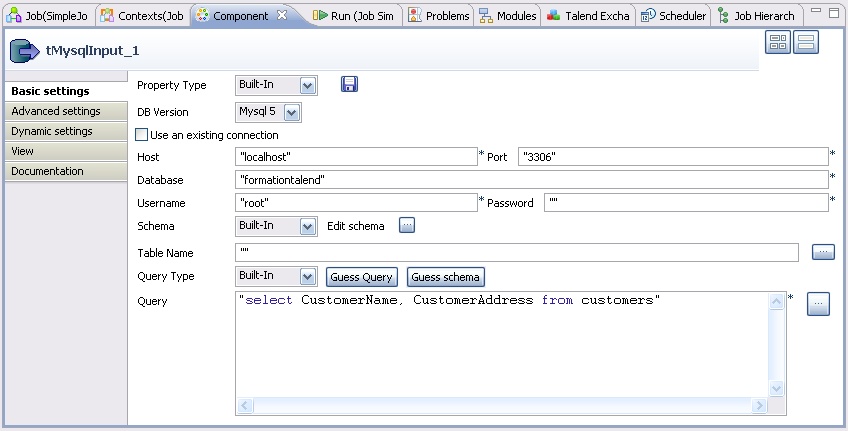Switch to the left grid layout view icon
This screenshot has width=848, height=431.
point(778,42)
